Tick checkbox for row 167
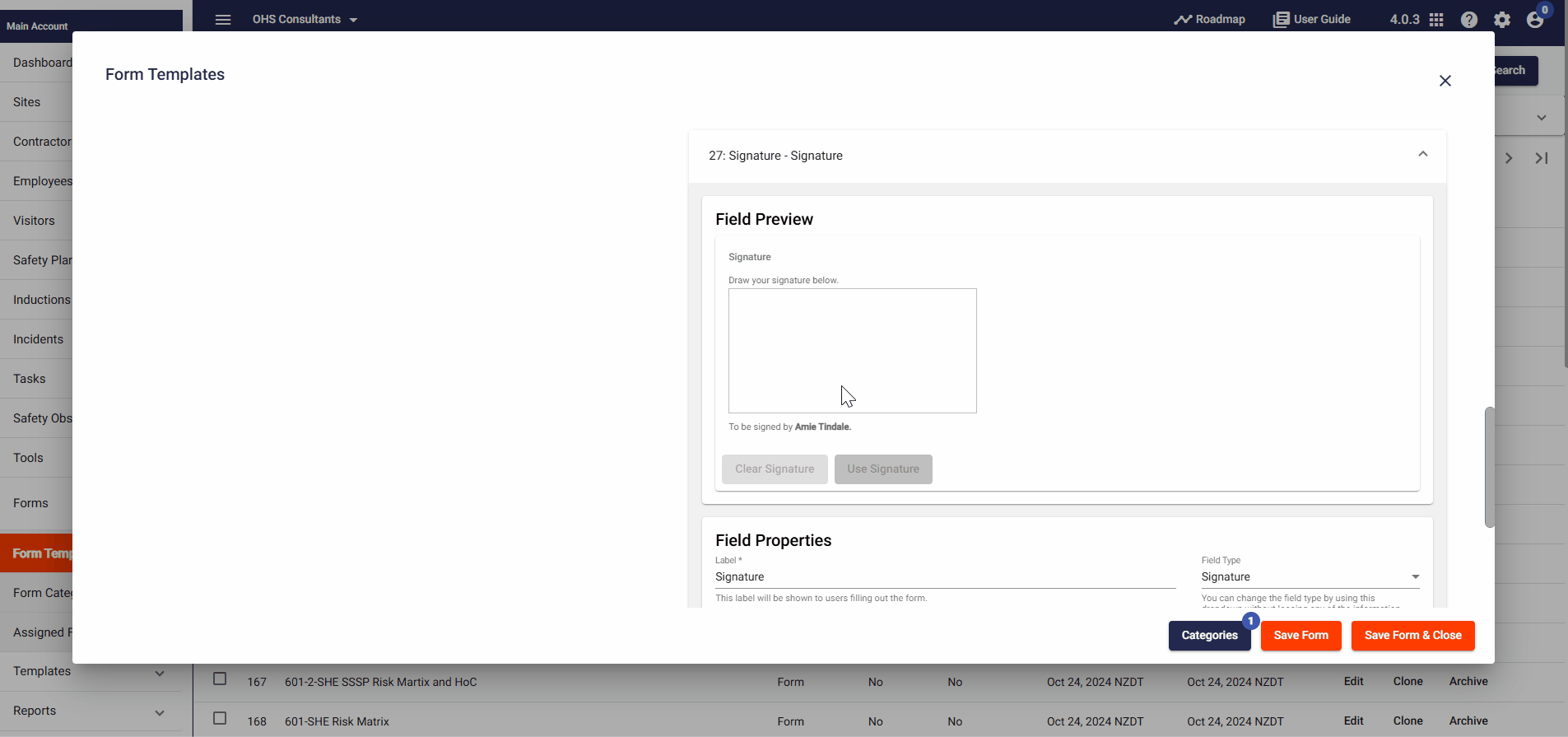 pyautogui.click(x=220, y=679)
